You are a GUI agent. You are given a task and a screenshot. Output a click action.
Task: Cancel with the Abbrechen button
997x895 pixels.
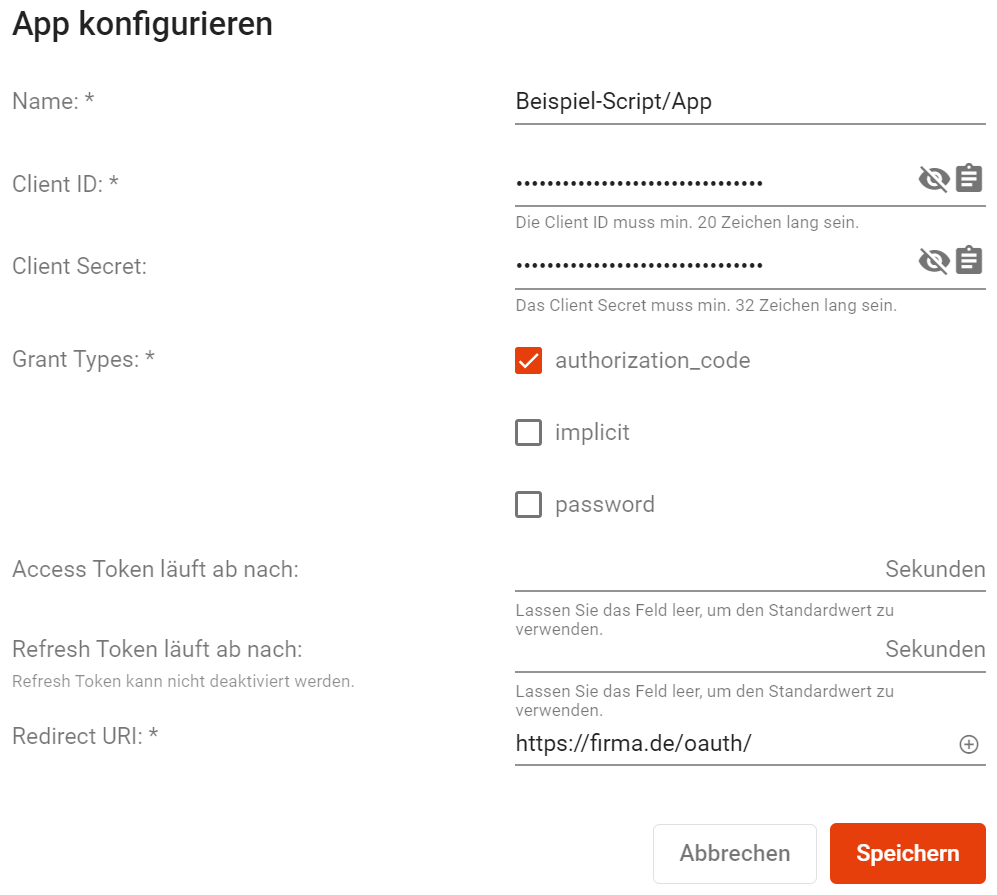[x=734, y=854]
